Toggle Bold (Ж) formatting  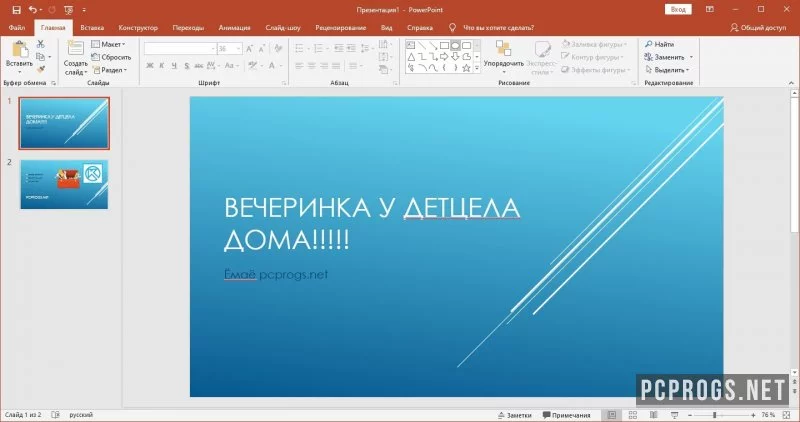(x=149, y=65)
